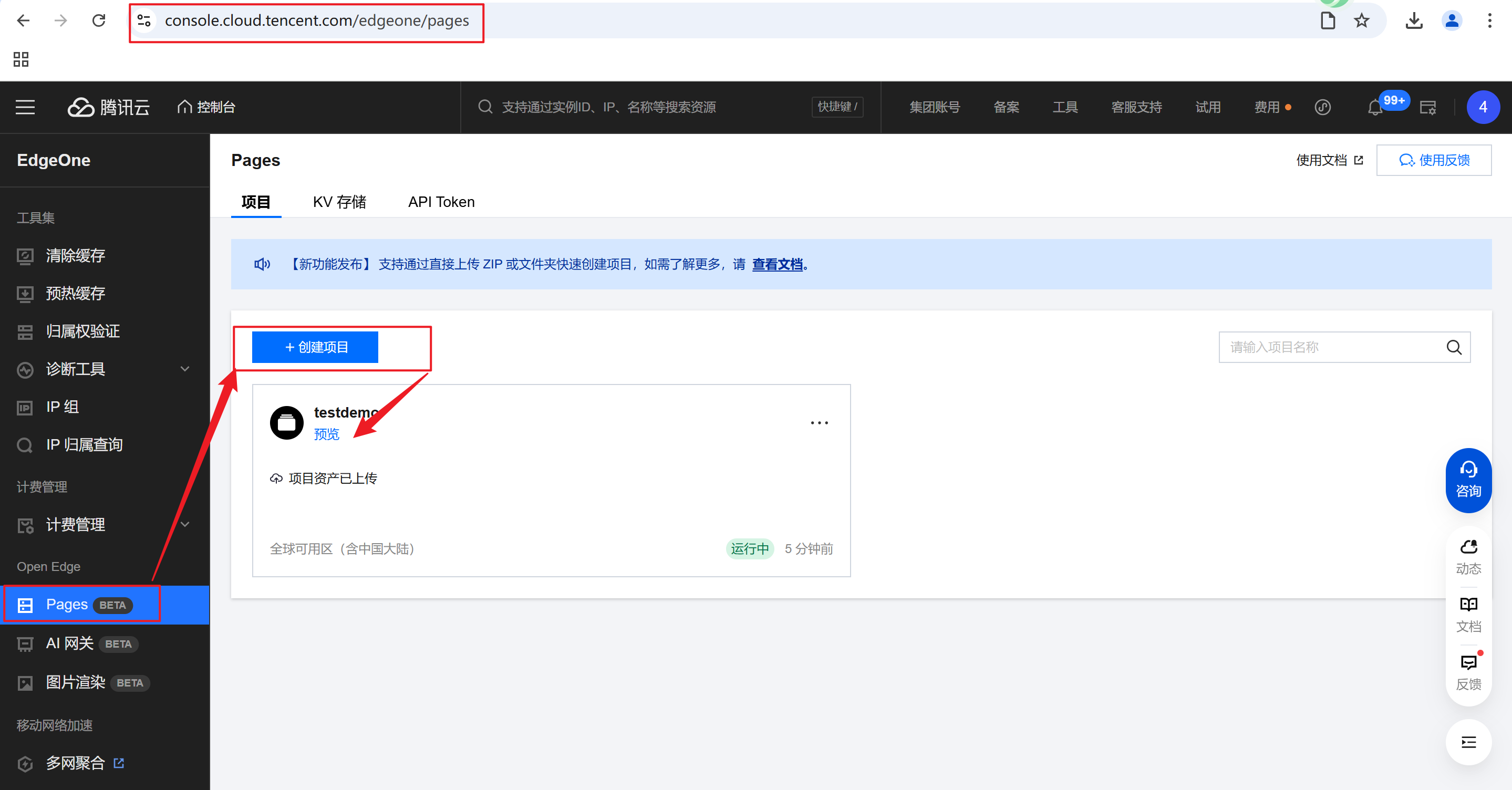Open the 查看文档 link in banner
This screenshot has height=790, width=1512.
(777, 265)
